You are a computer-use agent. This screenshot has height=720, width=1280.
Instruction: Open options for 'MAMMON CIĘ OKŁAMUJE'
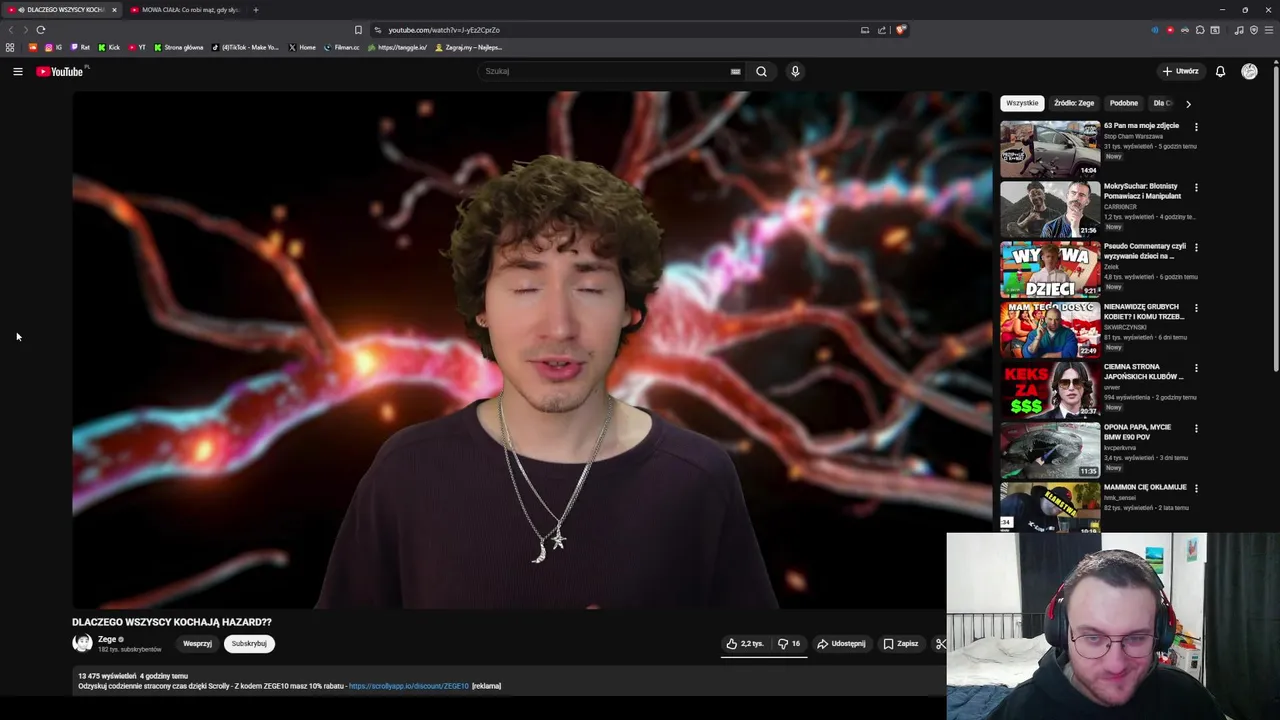(x=1196, y=488)
